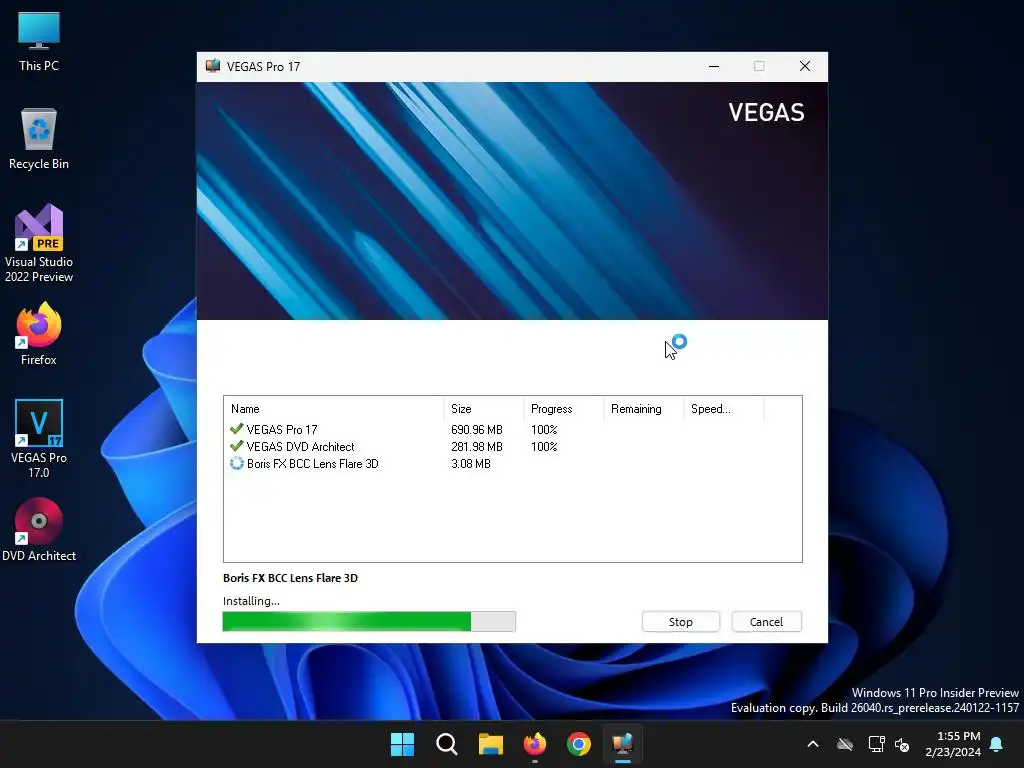1024x768 pixels.
Task: Sort the list by the Name column
Action: pos(334,409)
